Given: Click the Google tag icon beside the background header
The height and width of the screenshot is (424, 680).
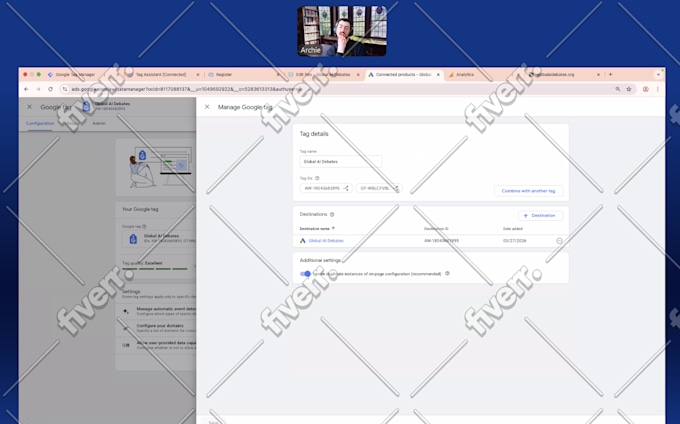Looking at the screenshot, I should click(x=86, y=106).
